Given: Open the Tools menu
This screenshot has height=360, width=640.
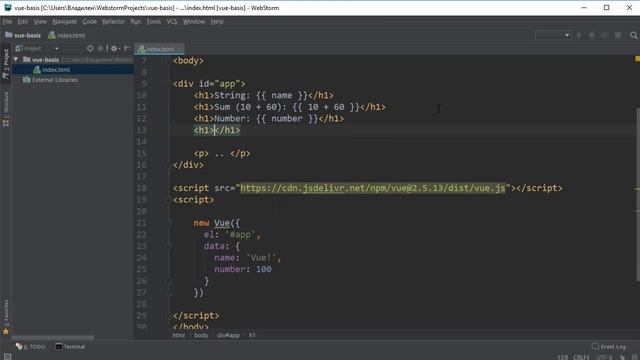Looking at the screenshot, I should 153,22.
